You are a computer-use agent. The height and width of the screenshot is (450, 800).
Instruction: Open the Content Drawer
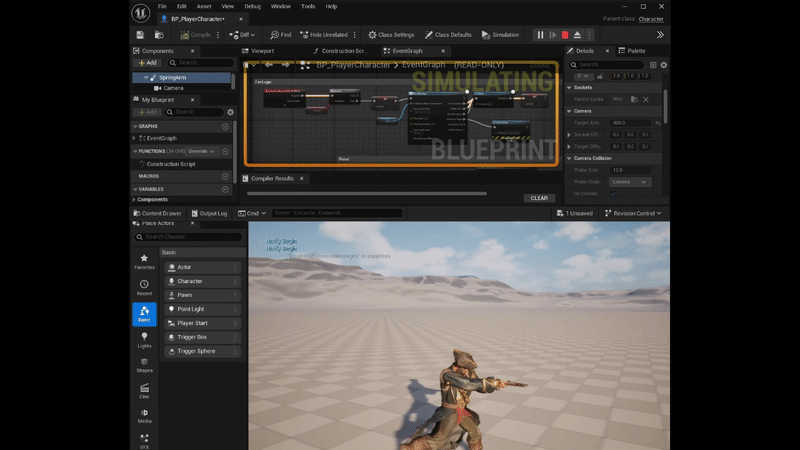click(157, 213)
